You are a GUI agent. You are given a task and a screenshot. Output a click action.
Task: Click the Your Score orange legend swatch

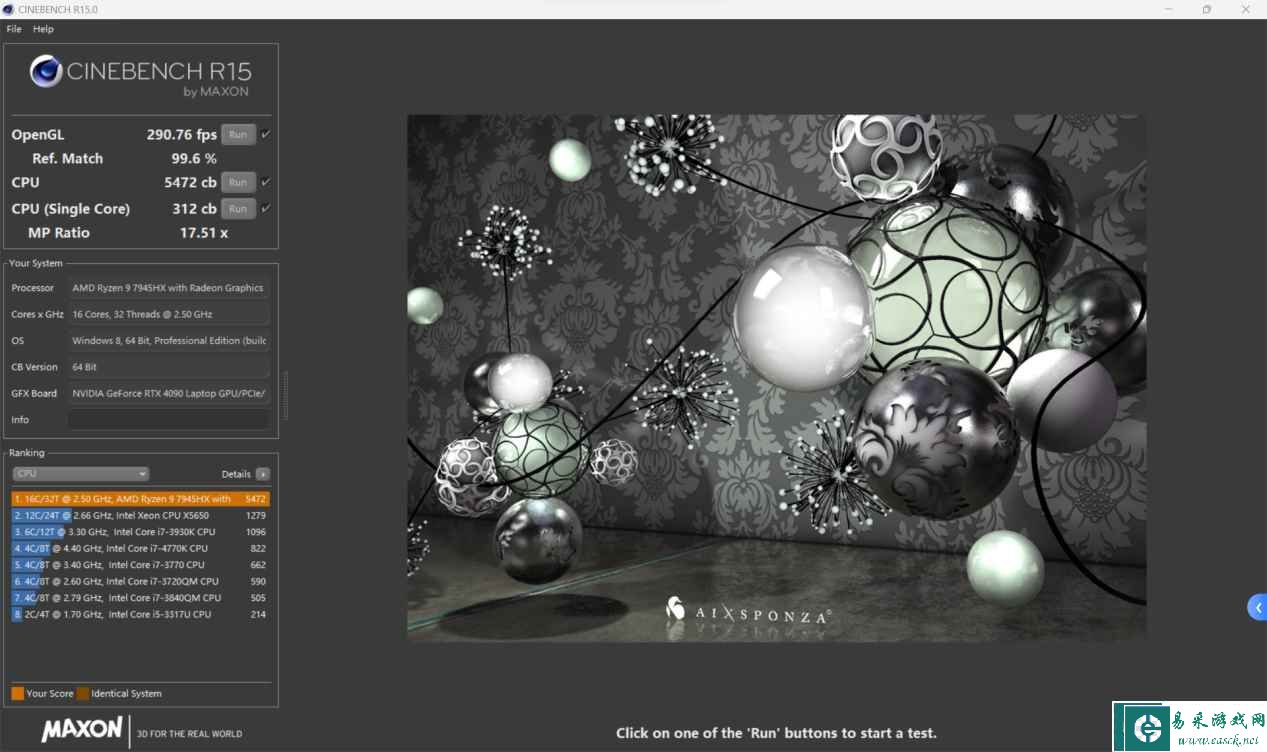point(17,693)
